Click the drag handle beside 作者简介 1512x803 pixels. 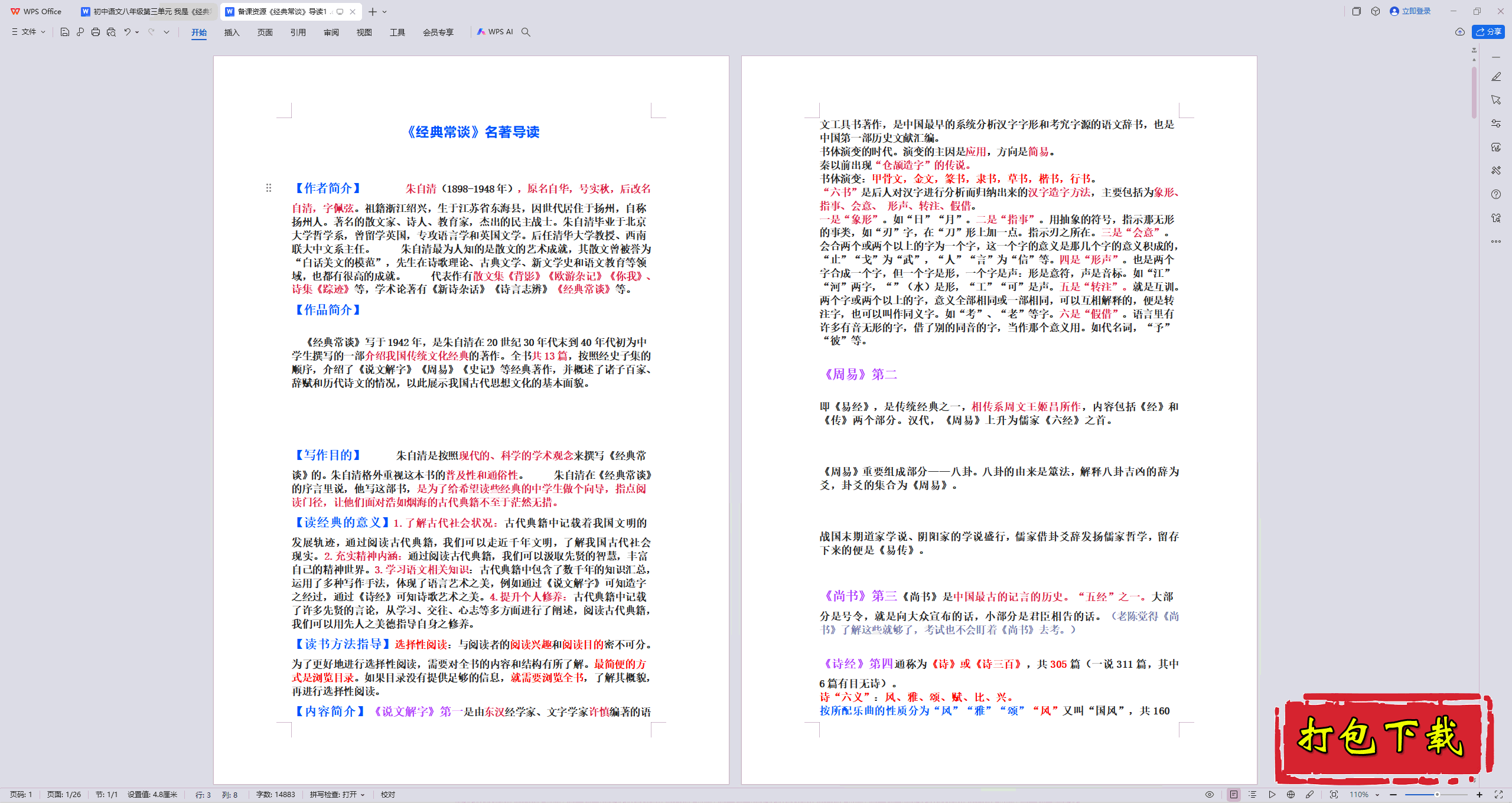pyautogui.click(x=269, y=188)
